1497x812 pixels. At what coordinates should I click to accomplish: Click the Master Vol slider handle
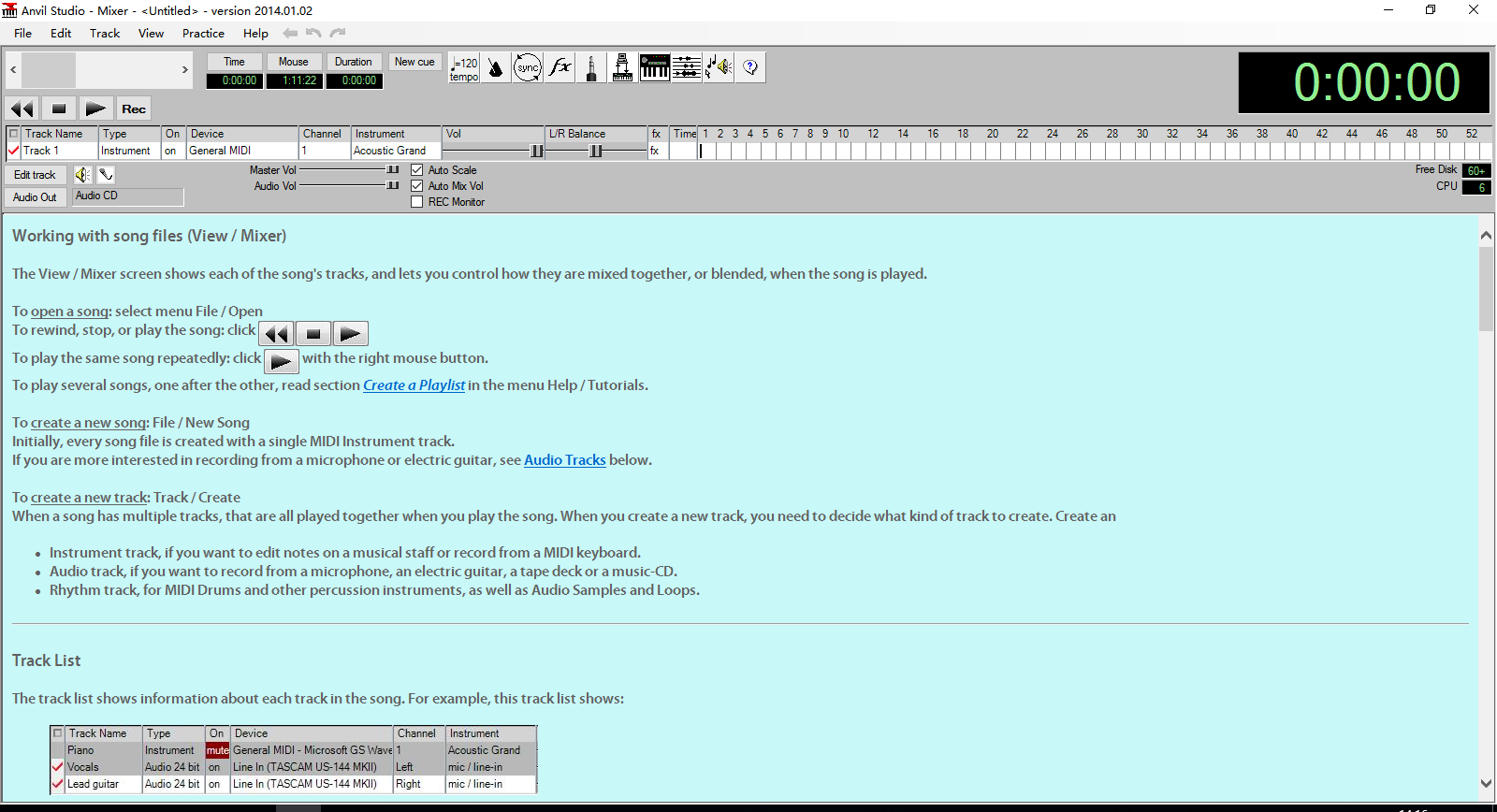tap(393, 170)
